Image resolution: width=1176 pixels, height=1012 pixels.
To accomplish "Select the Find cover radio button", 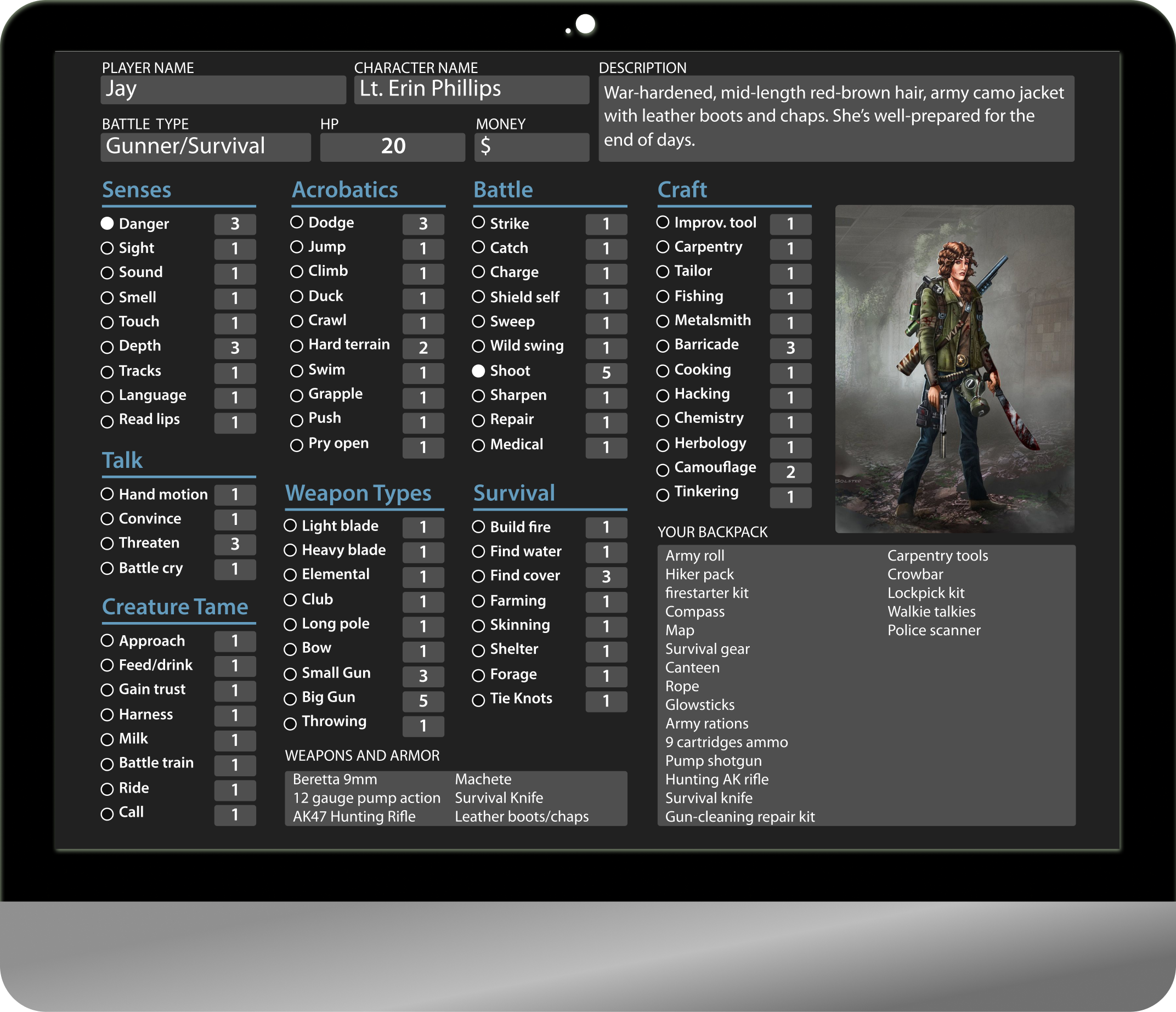I will pyautogui.click(x=478, y=576).
